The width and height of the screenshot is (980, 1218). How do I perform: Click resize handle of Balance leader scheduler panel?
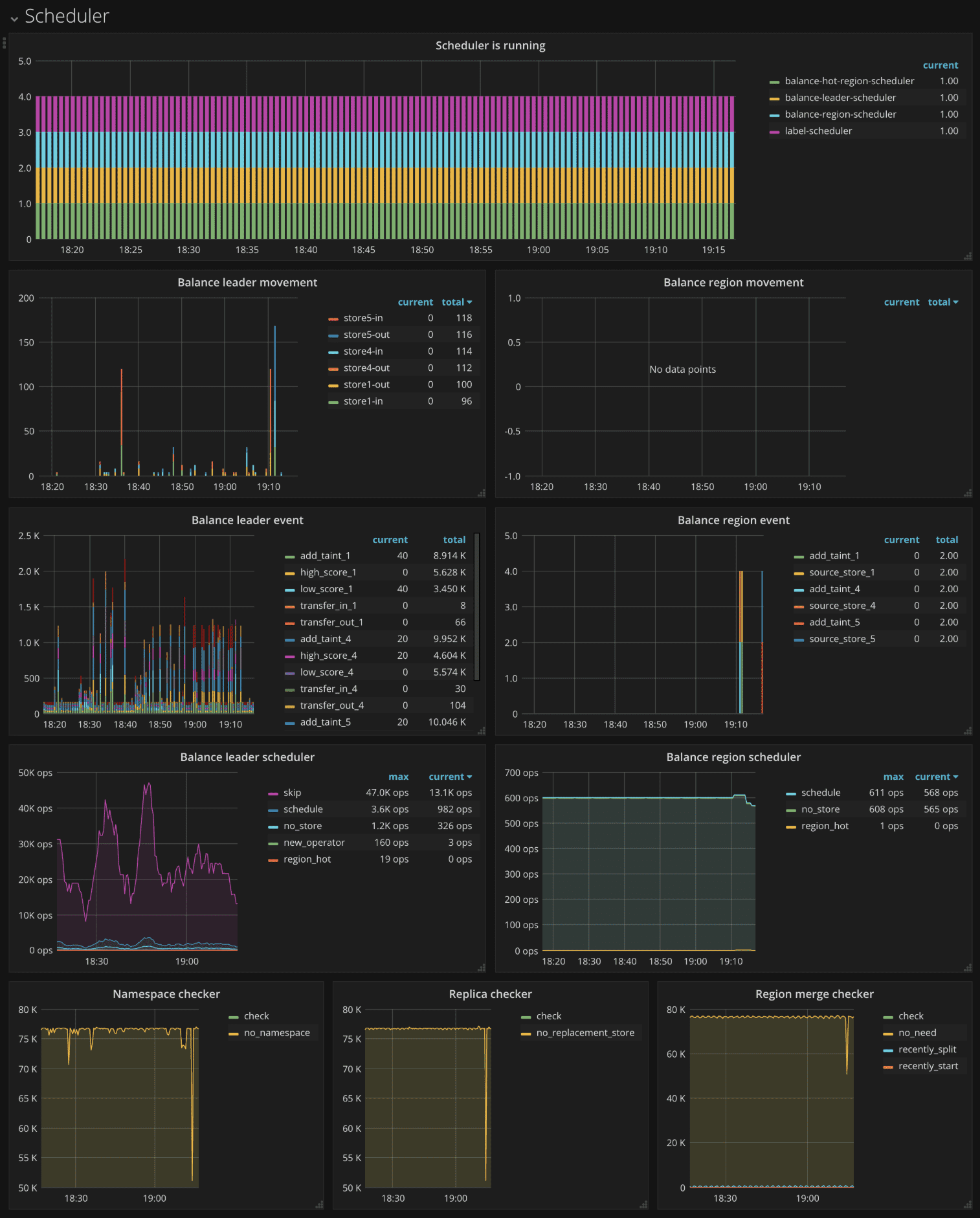[x=481, y=968]
